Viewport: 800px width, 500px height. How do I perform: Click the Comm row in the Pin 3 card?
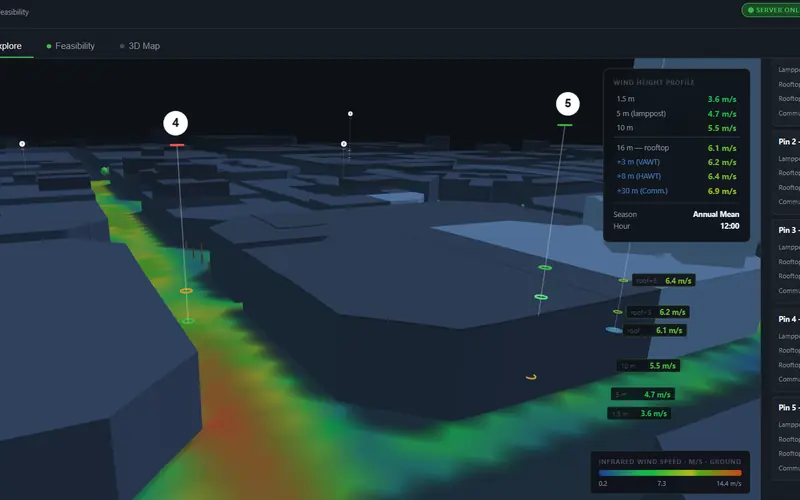click(x=789, y=291)
